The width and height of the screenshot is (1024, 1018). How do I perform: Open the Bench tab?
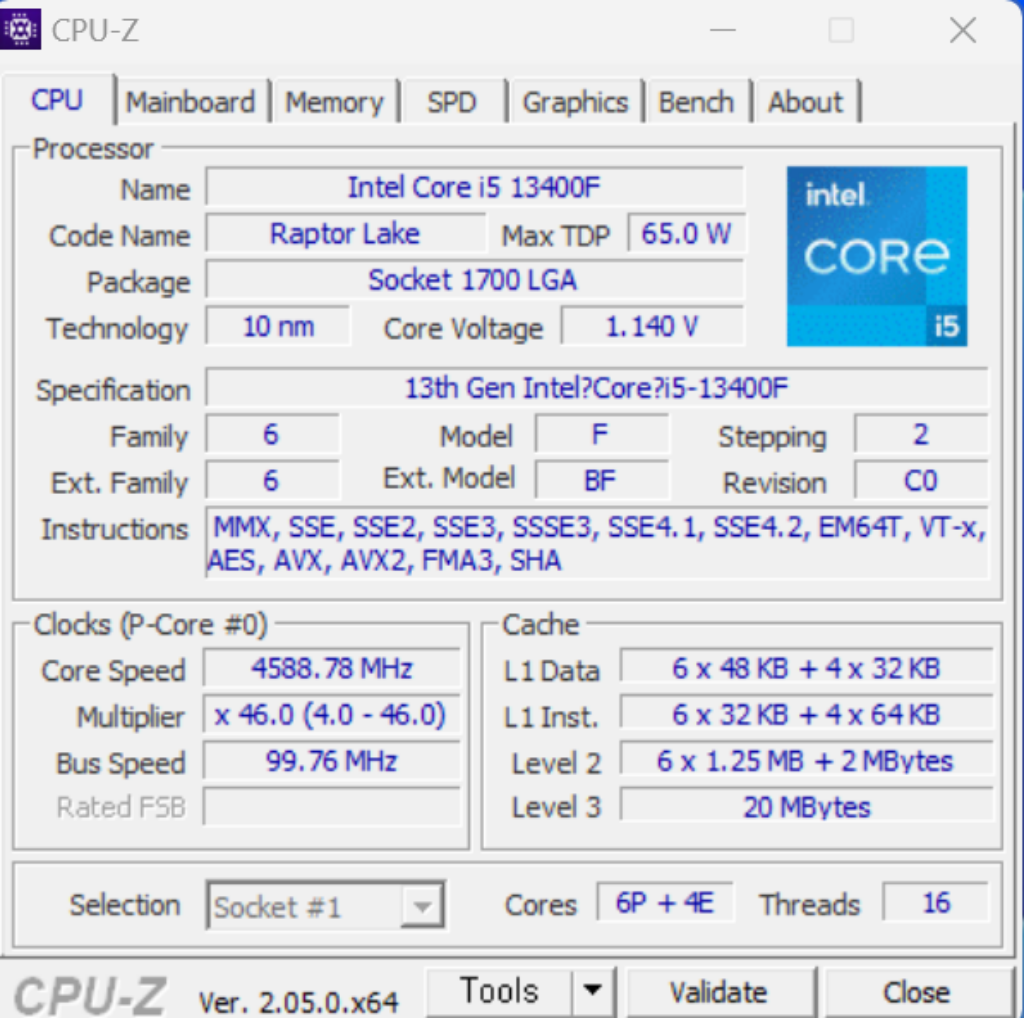click(696, 102)
